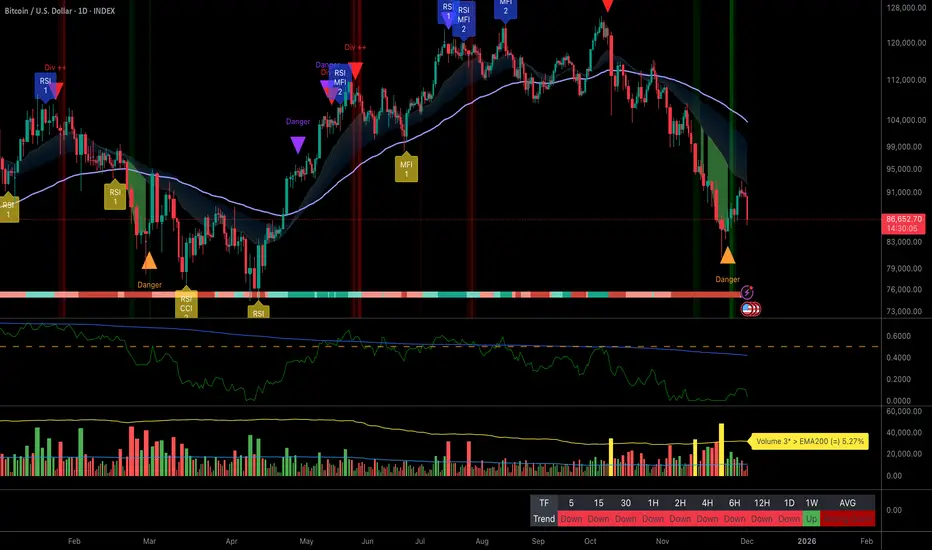Click the 128,000.00 price axis label
This screenshot has width=932, height=550.
906,8
